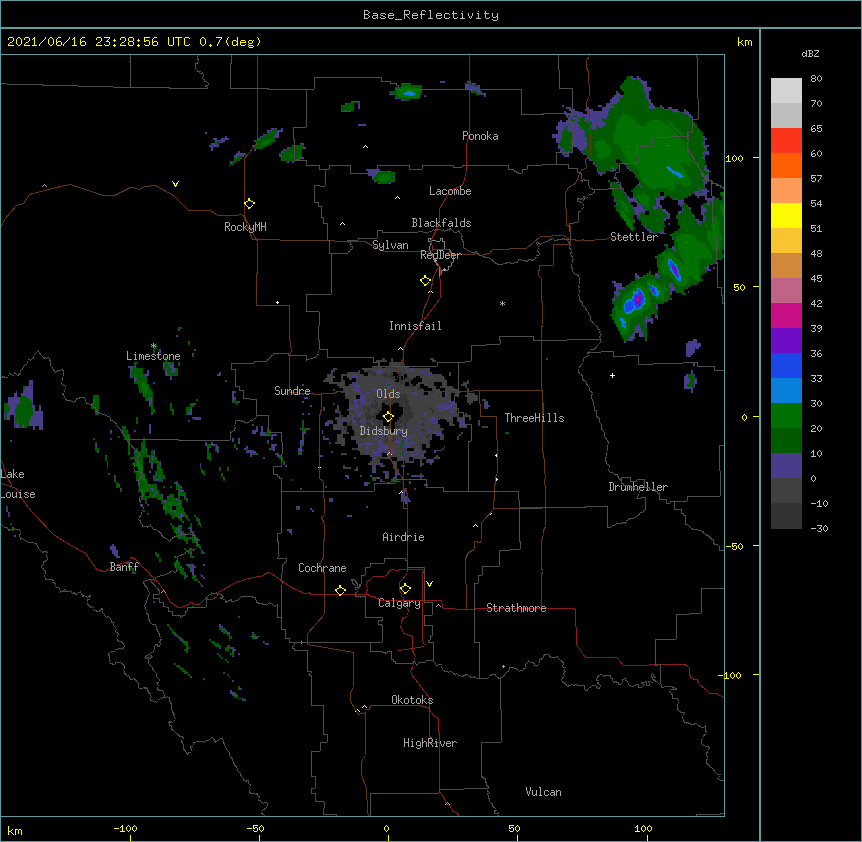862x842 pixels.
Task: Click the km unit label at bottom left
Action: (15, 831)
